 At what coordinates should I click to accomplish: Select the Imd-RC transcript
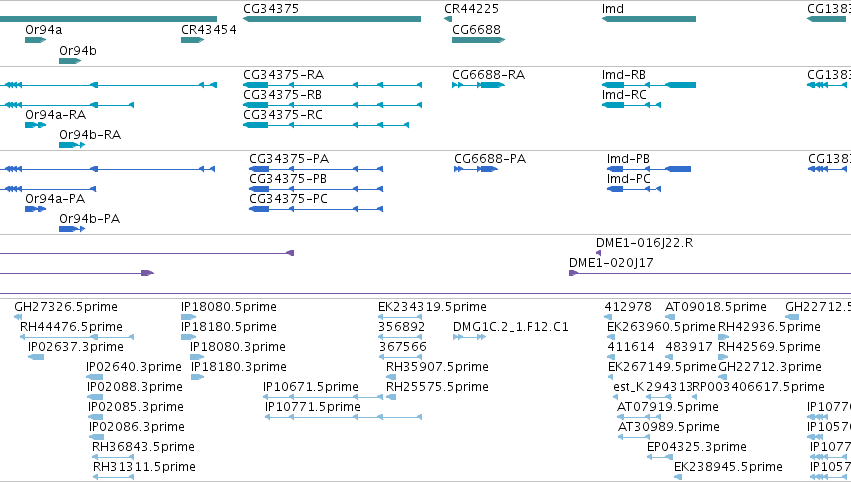(x=631, y=105)
